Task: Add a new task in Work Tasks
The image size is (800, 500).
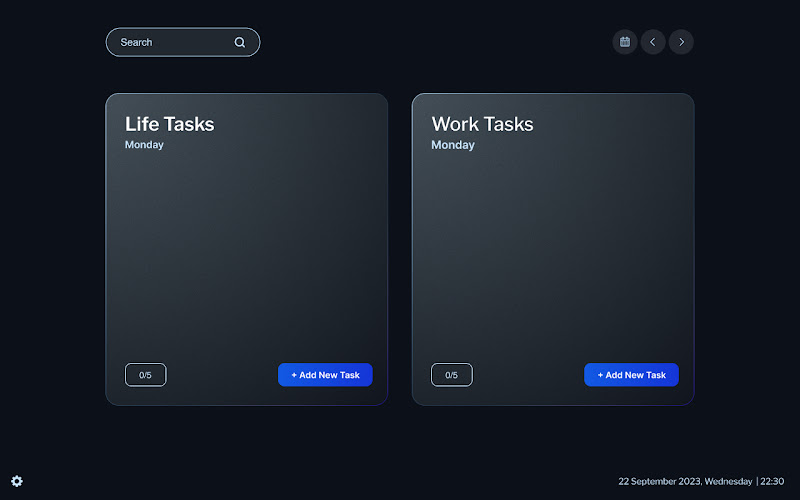Action: (x=631, y=375)
